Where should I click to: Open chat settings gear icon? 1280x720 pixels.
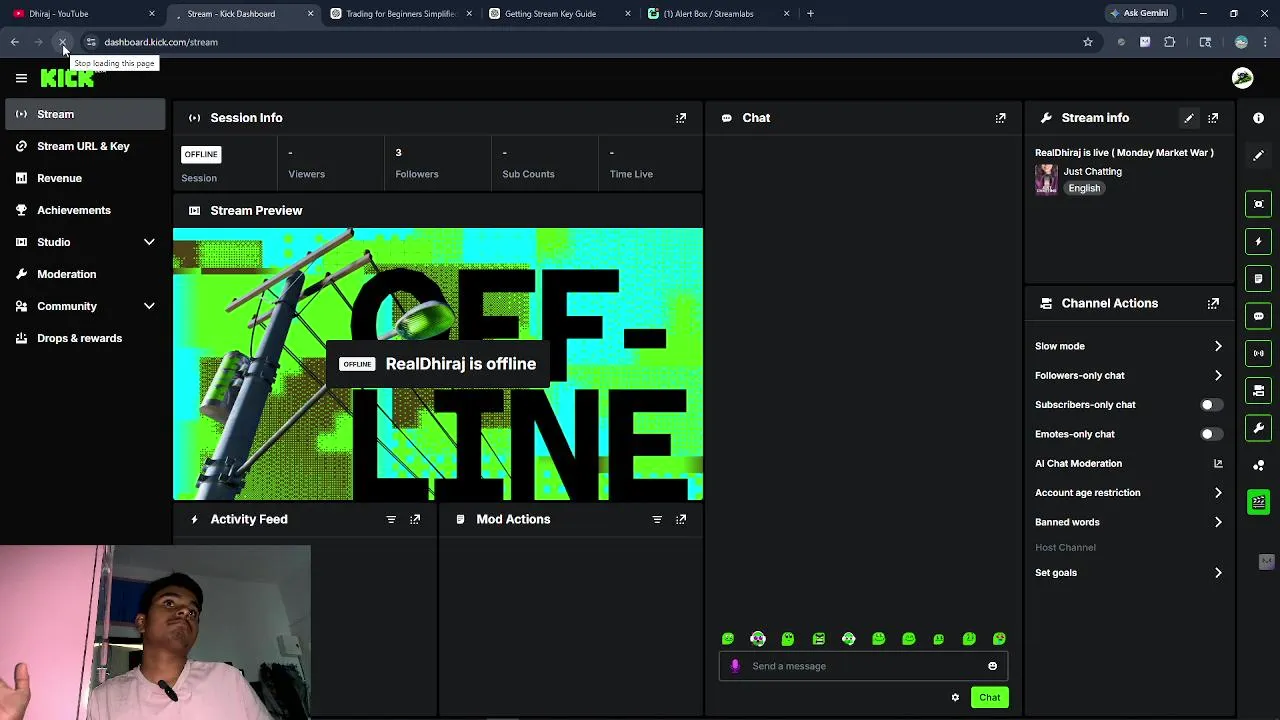coord(955,697)
